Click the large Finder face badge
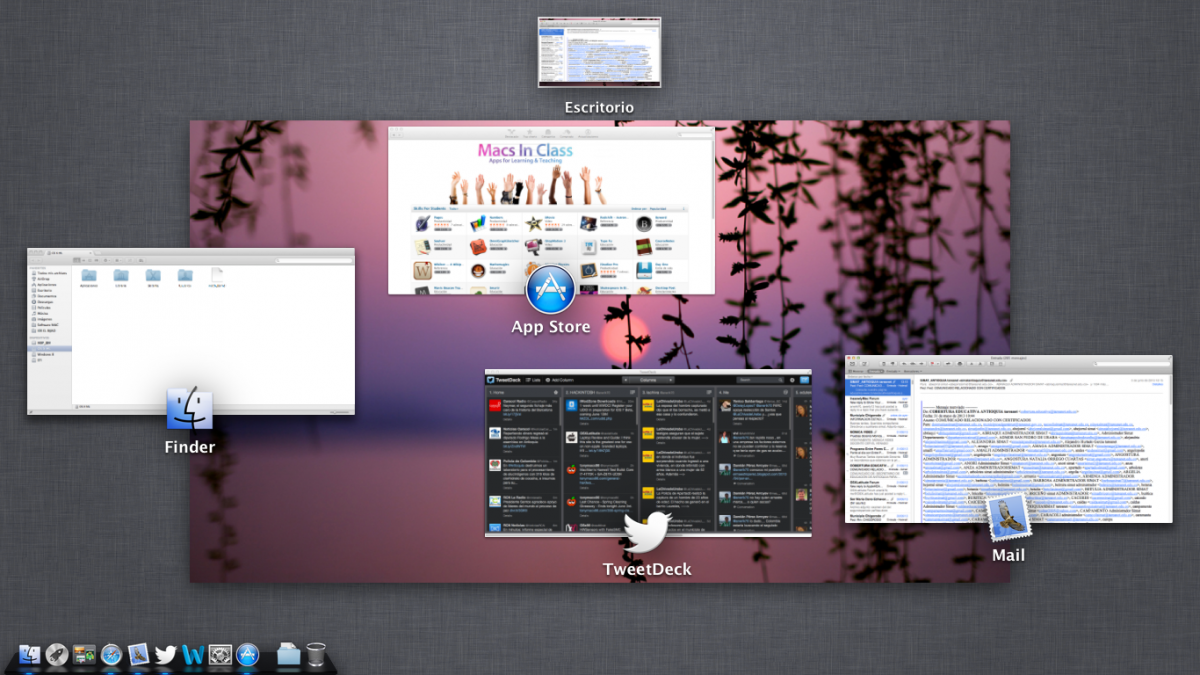The height and width of the screenshot is (675, 1200). pos(190,411)
